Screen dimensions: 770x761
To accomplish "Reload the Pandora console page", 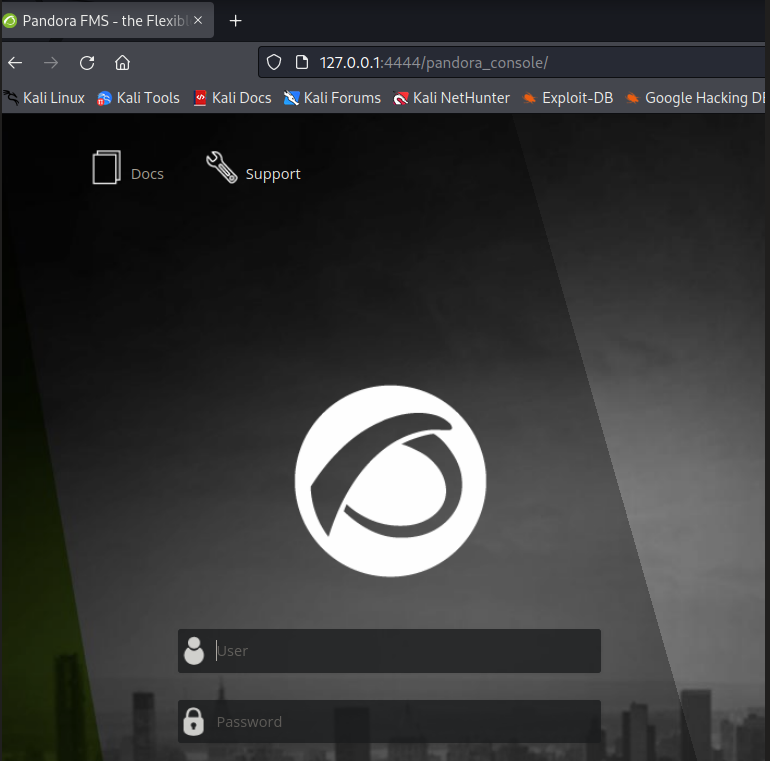I will 87,62.
